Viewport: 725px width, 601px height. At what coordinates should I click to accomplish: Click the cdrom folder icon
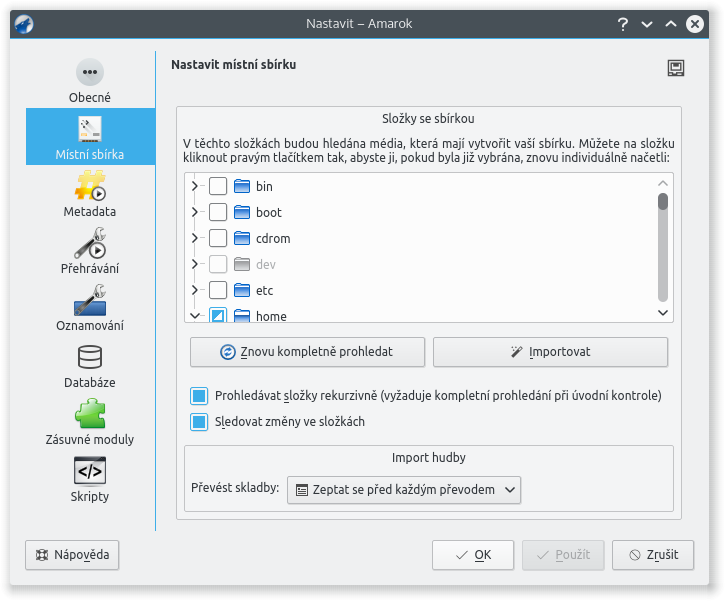[x=241, y=238]
